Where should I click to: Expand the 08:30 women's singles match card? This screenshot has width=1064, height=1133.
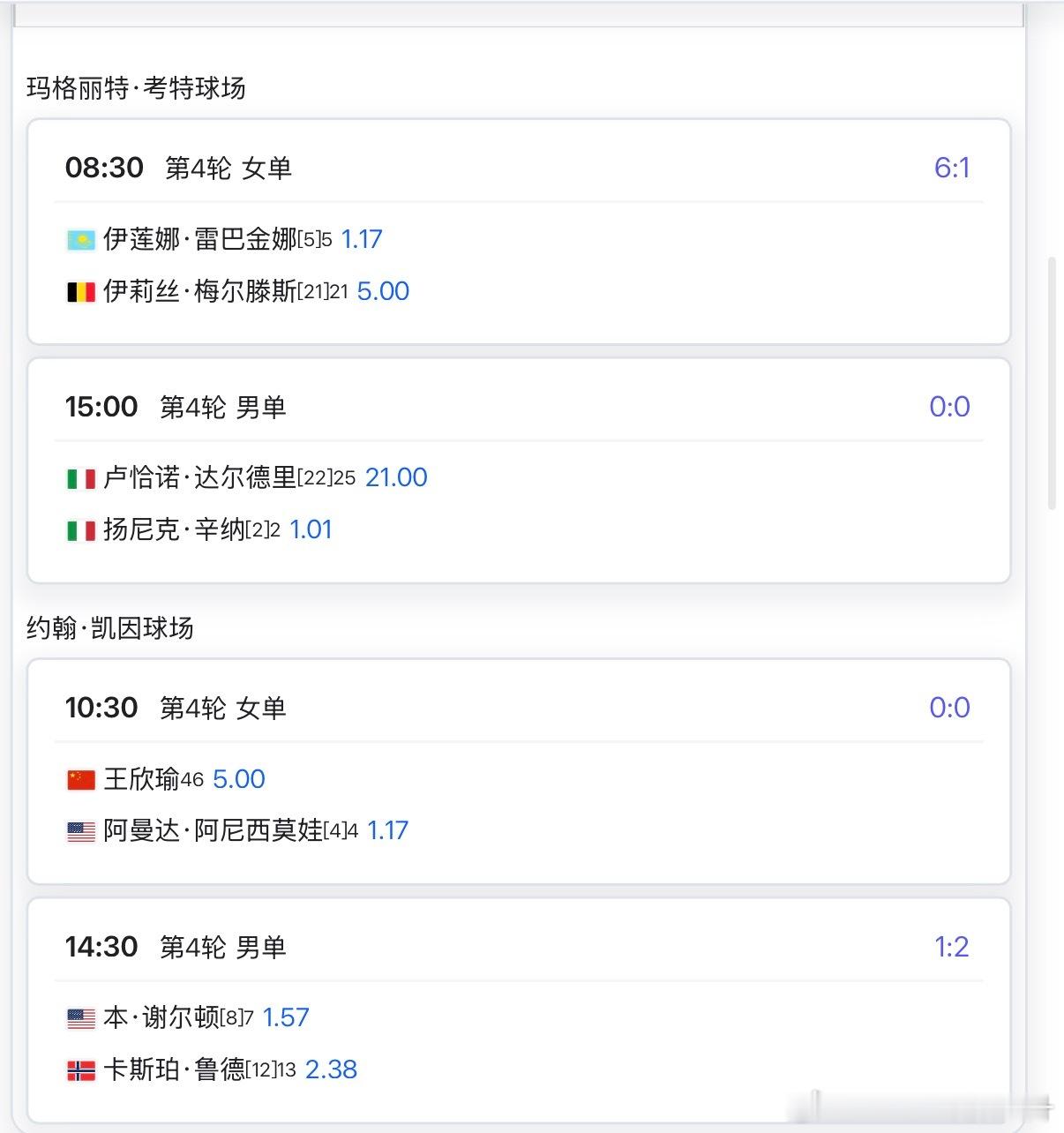(x=521, y=168)
